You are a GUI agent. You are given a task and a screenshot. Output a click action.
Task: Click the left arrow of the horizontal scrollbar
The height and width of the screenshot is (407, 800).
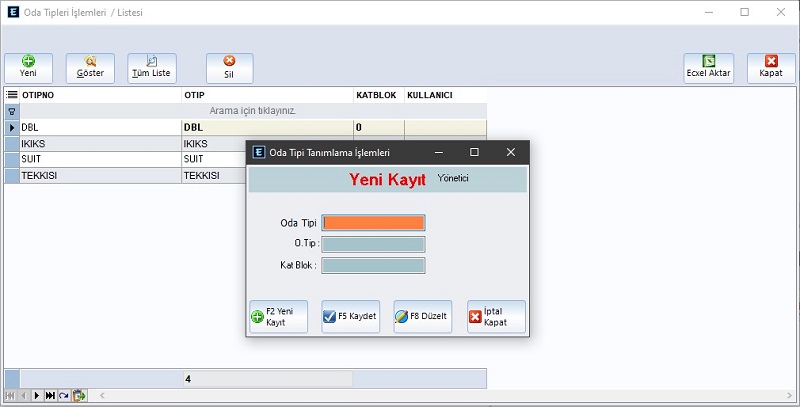(102, 395)
